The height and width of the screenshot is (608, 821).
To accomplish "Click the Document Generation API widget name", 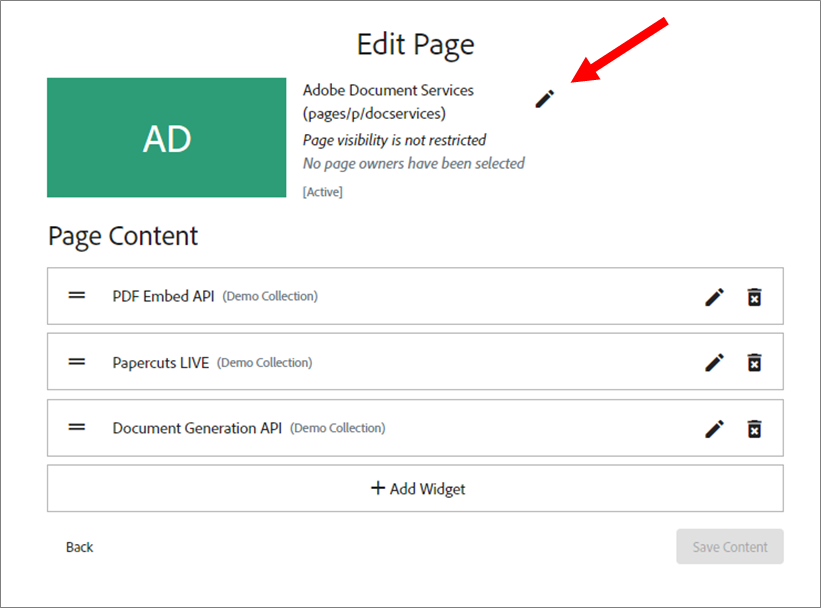I will 197,428.
